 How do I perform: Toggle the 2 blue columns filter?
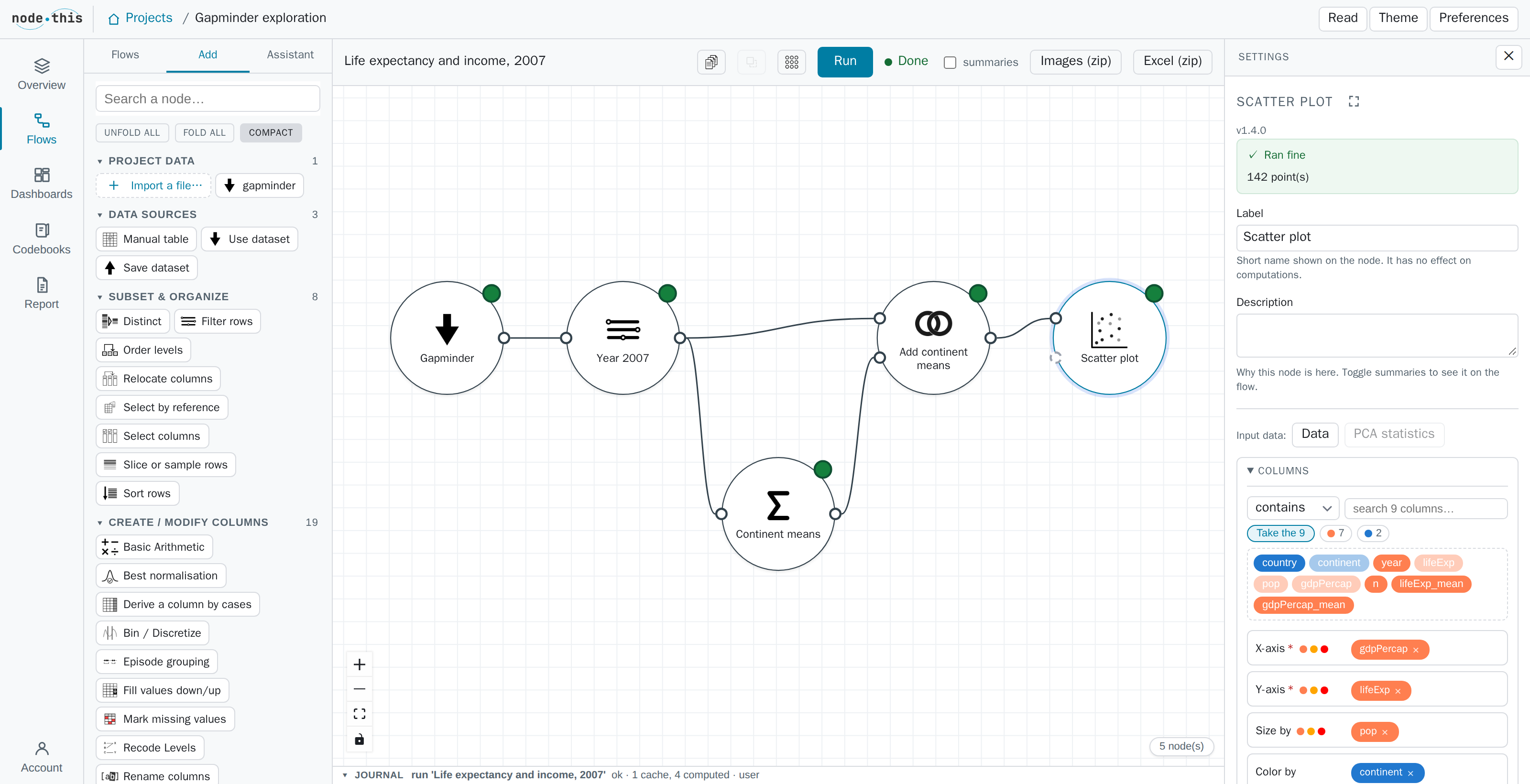[x=1373, y=533]
